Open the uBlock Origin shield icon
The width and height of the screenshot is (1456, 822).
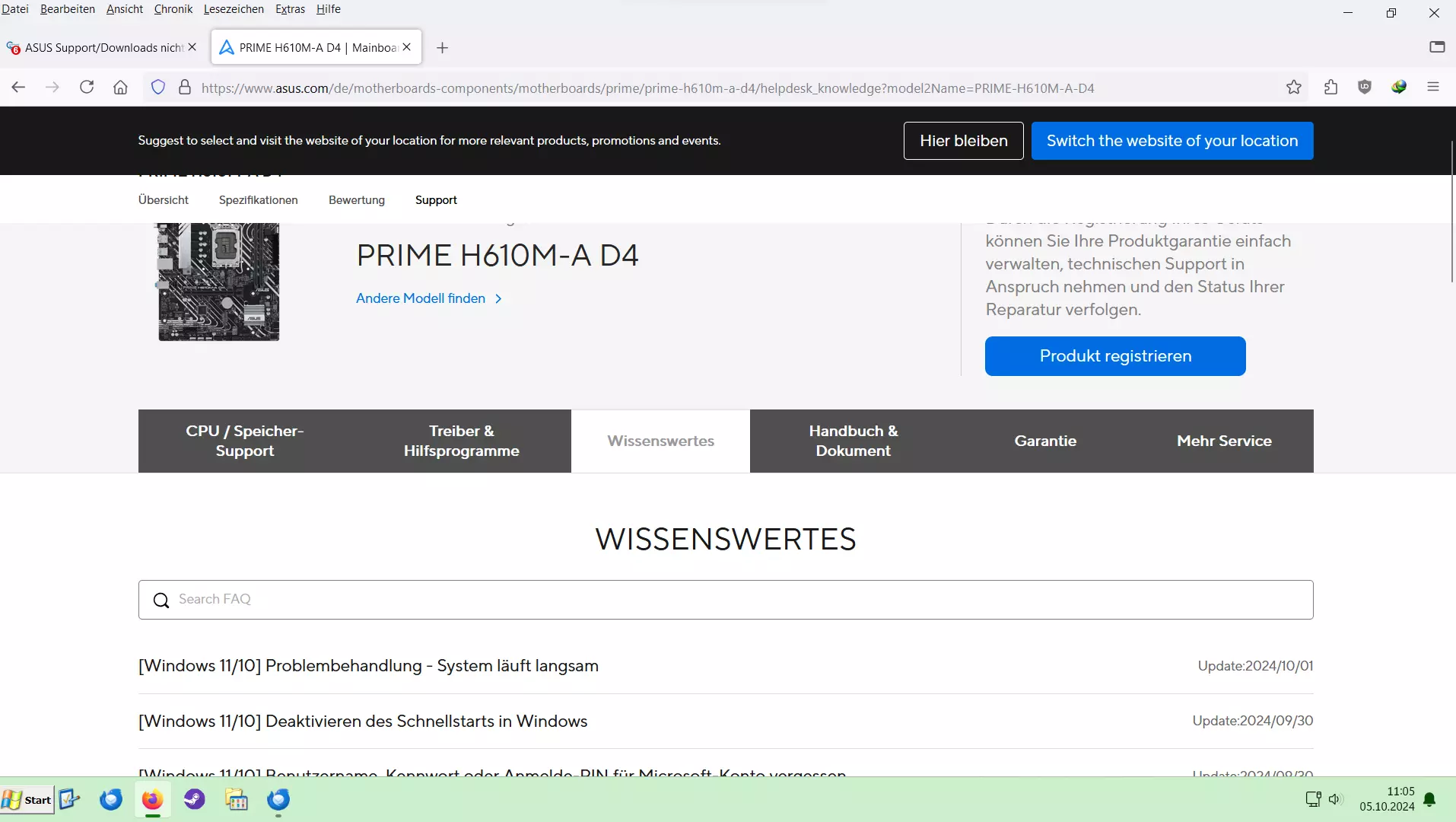1365,88
